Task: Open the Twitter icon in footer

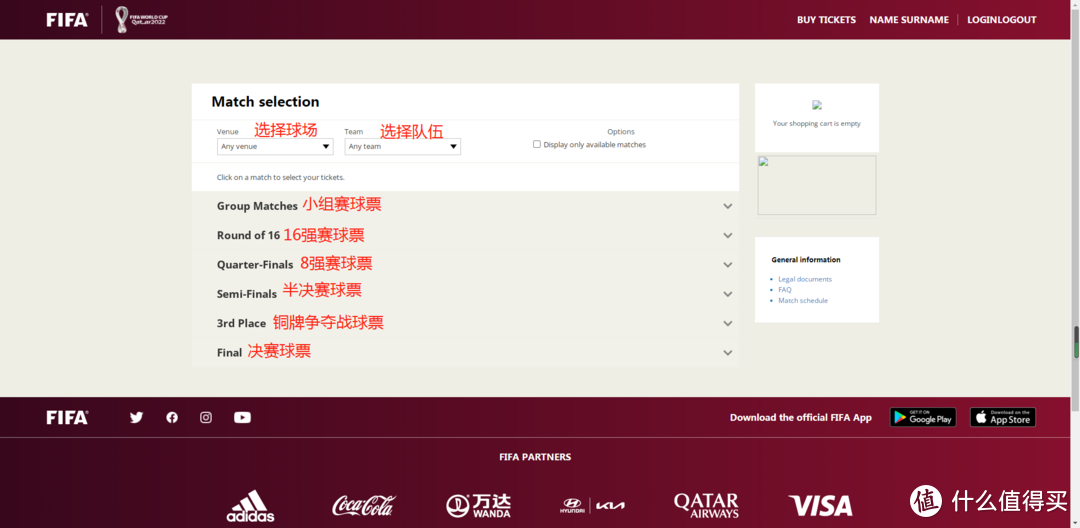Action: pos(137,417)
